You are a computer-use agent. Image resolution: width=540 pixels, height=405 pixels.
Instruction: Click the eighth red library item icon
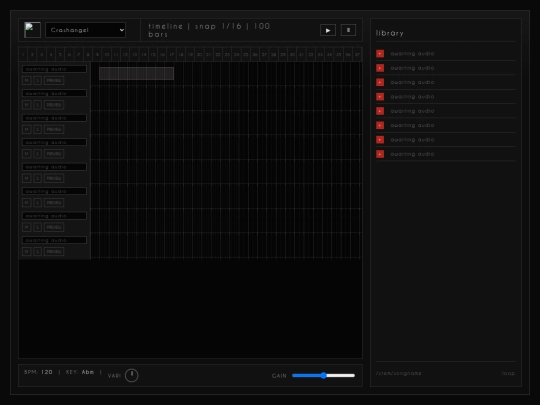(x=380, y=154)
